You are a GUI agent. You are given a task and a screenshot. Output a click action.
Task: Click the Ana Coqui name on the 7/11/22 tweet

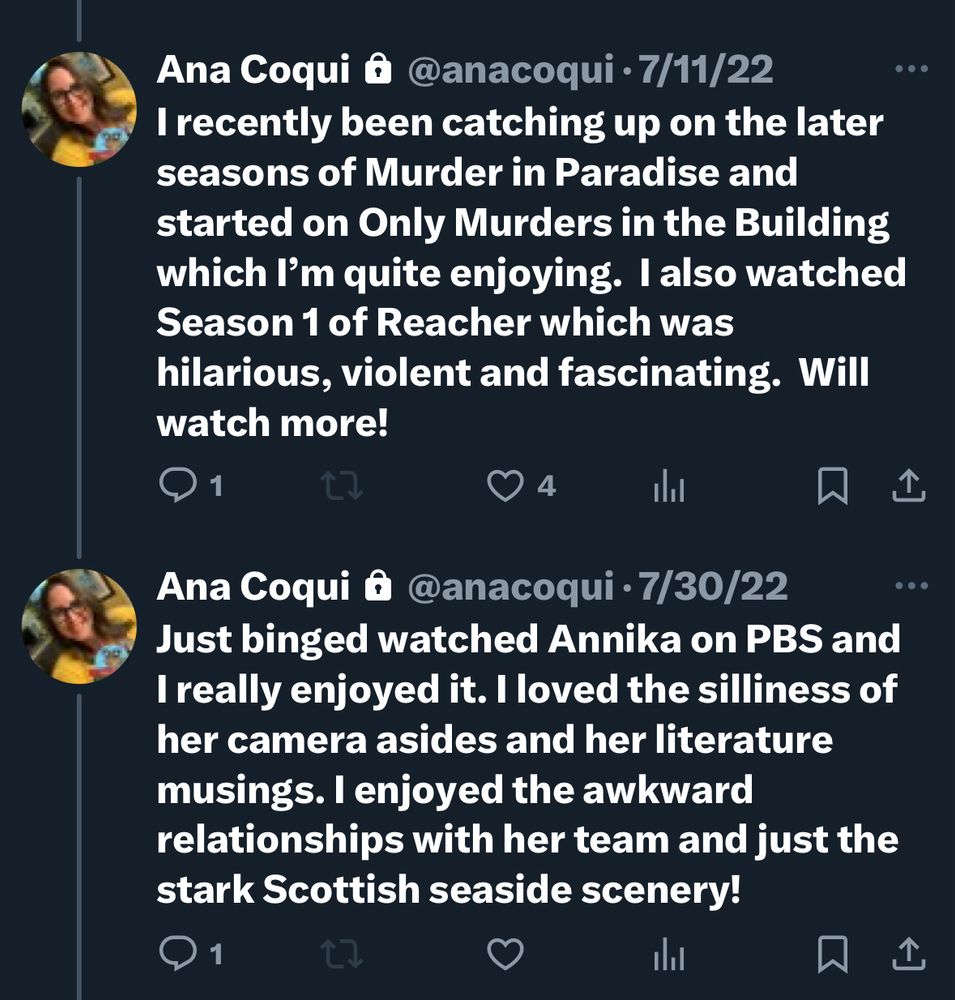253,70
